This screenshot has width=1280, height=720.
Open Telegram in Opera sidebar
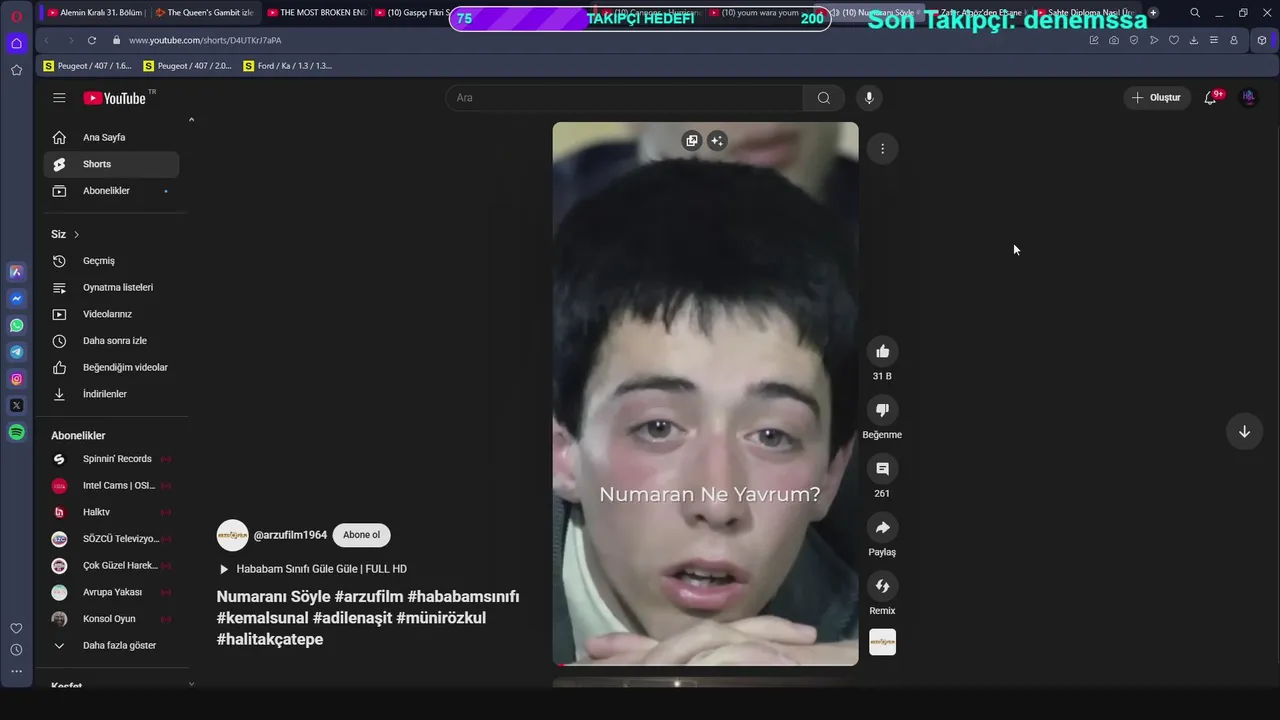pos(17,352)
